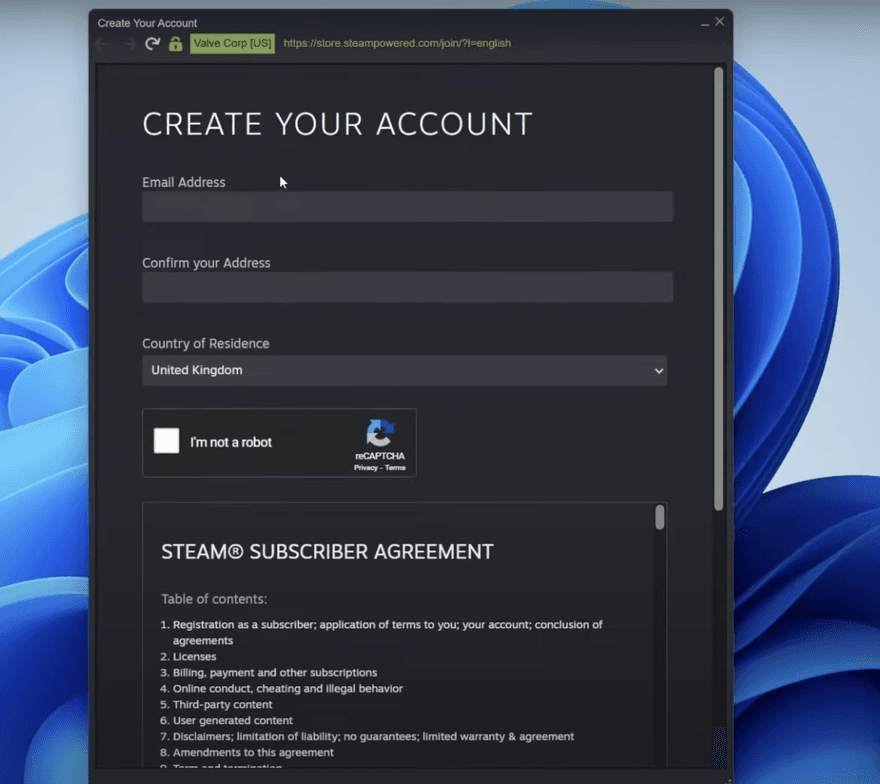The image size is (880, 784).
Task: Click Online conduct, cheating and illegal behavior
Action: pyautogui.click(x=288, y=689)
